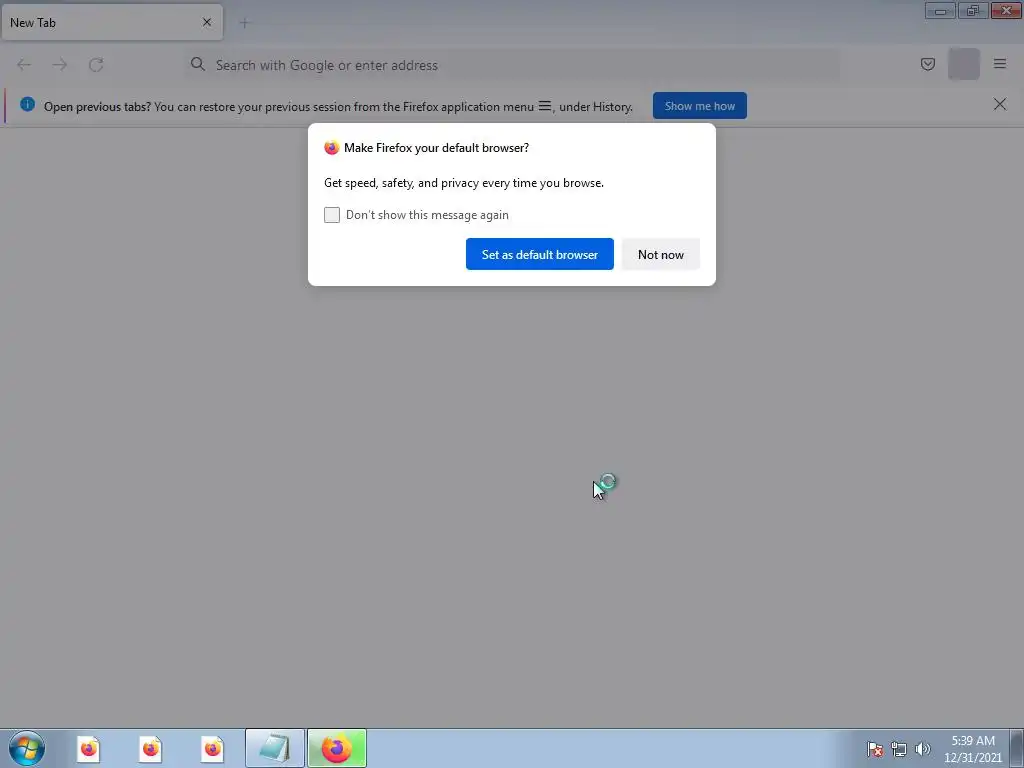The height and width of the screenshot is (768, 1024).
Task: Dismiss the restore session notification bar
Action: tap(1000, 104)
